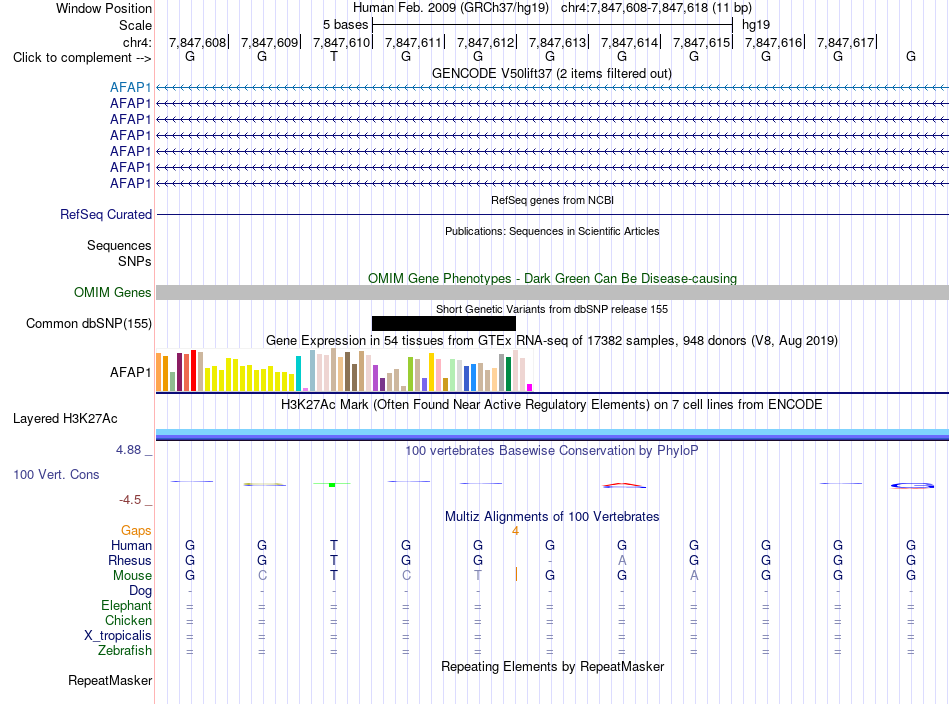950x704 pixels.
Task: Click the "Zebrafish" alignment row label
Action: click(x=125, y=650)
